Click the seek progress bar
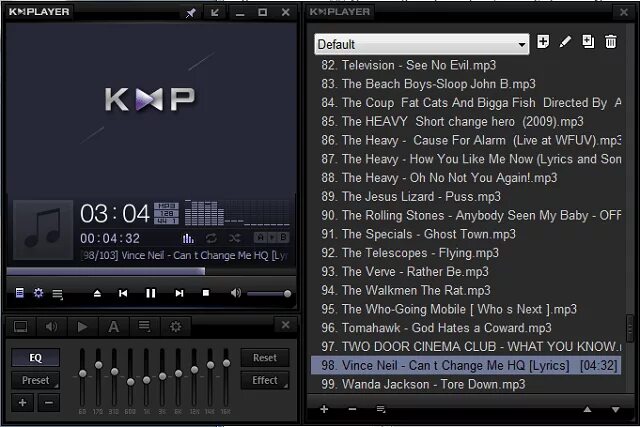The height and width of the screenshot is (427, 640). tap(151, 271)
